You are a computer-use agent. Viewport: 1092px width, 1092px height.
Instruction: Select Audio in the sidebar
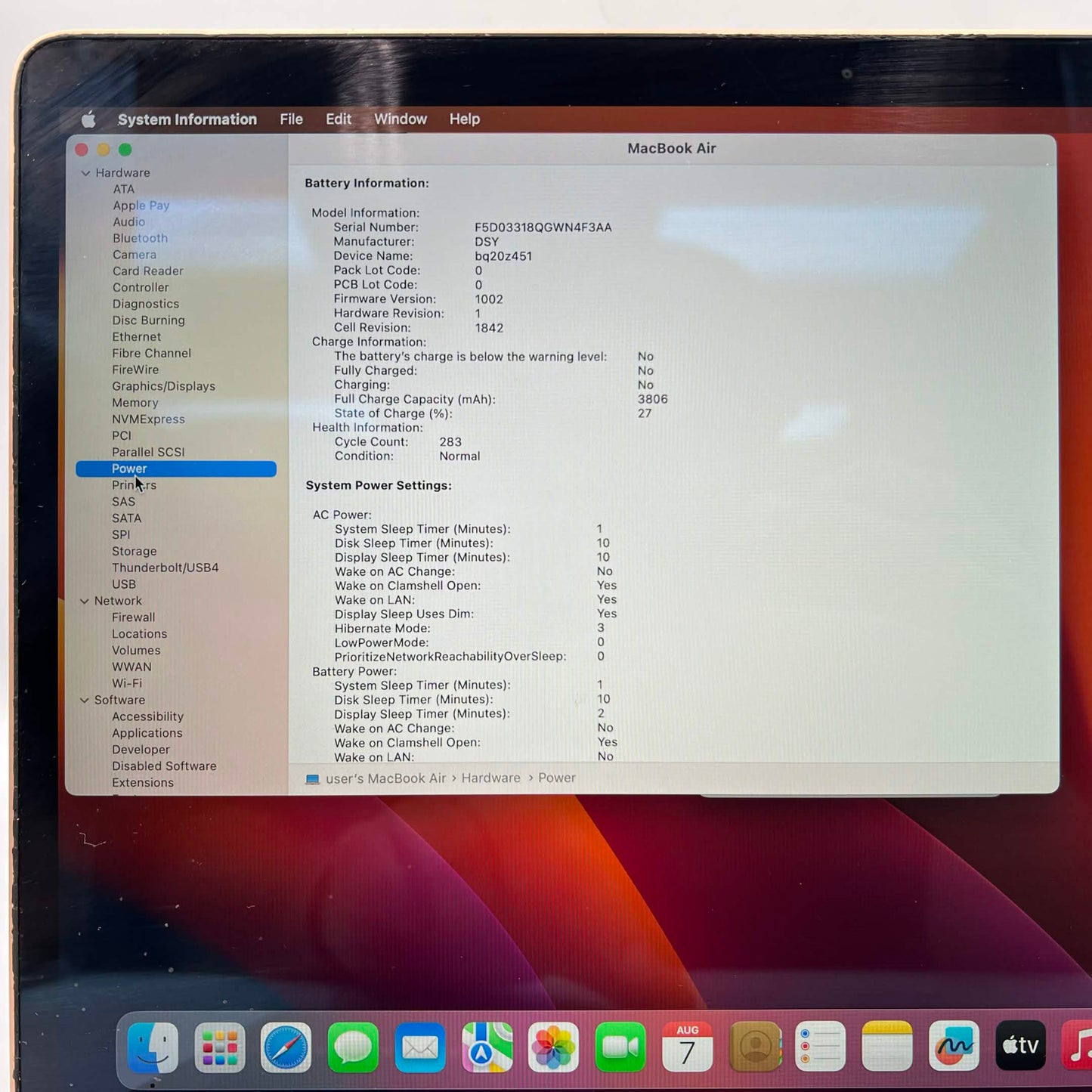(129, 222)
